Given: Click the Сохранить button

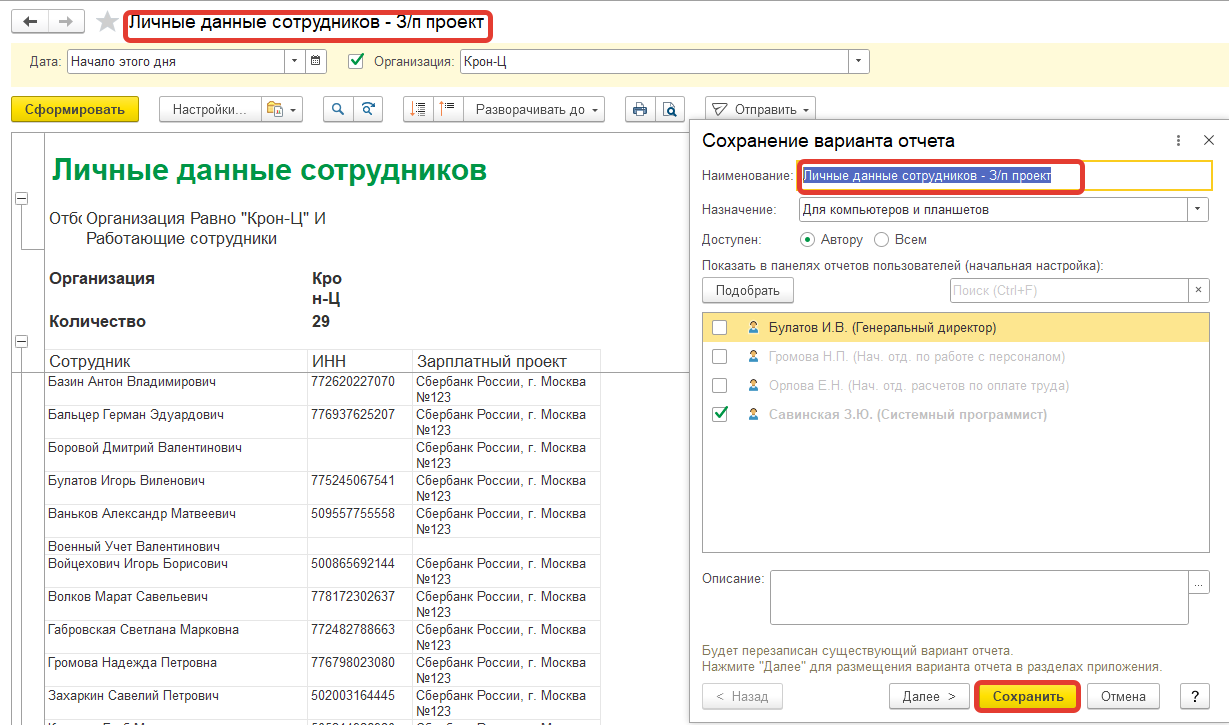Looking at the screenshot, I should (x=1027, y=696).
